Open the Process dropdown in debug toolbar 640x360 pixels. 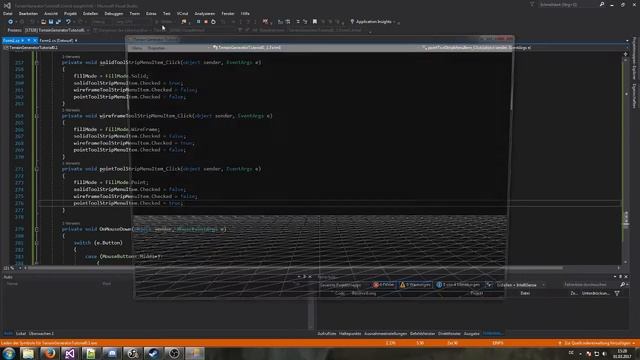(x=56, y=30)
